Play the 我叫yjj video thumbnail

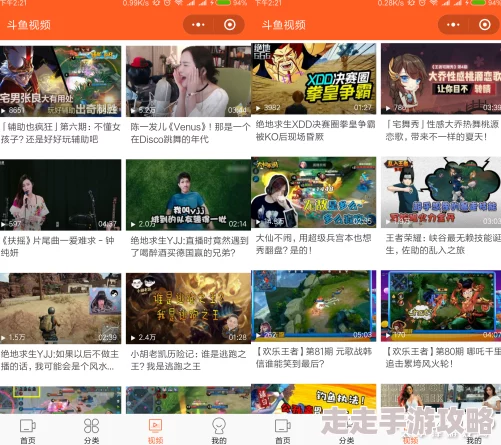click(188, 195)
